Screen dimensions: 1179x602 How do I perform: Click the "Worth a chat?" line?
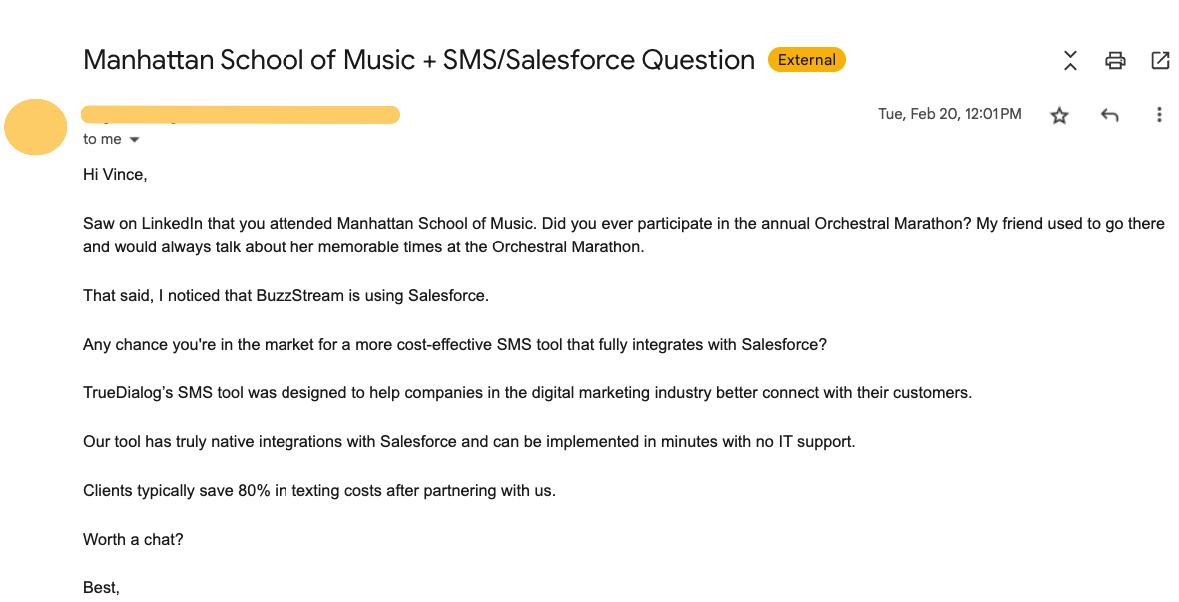133,539
